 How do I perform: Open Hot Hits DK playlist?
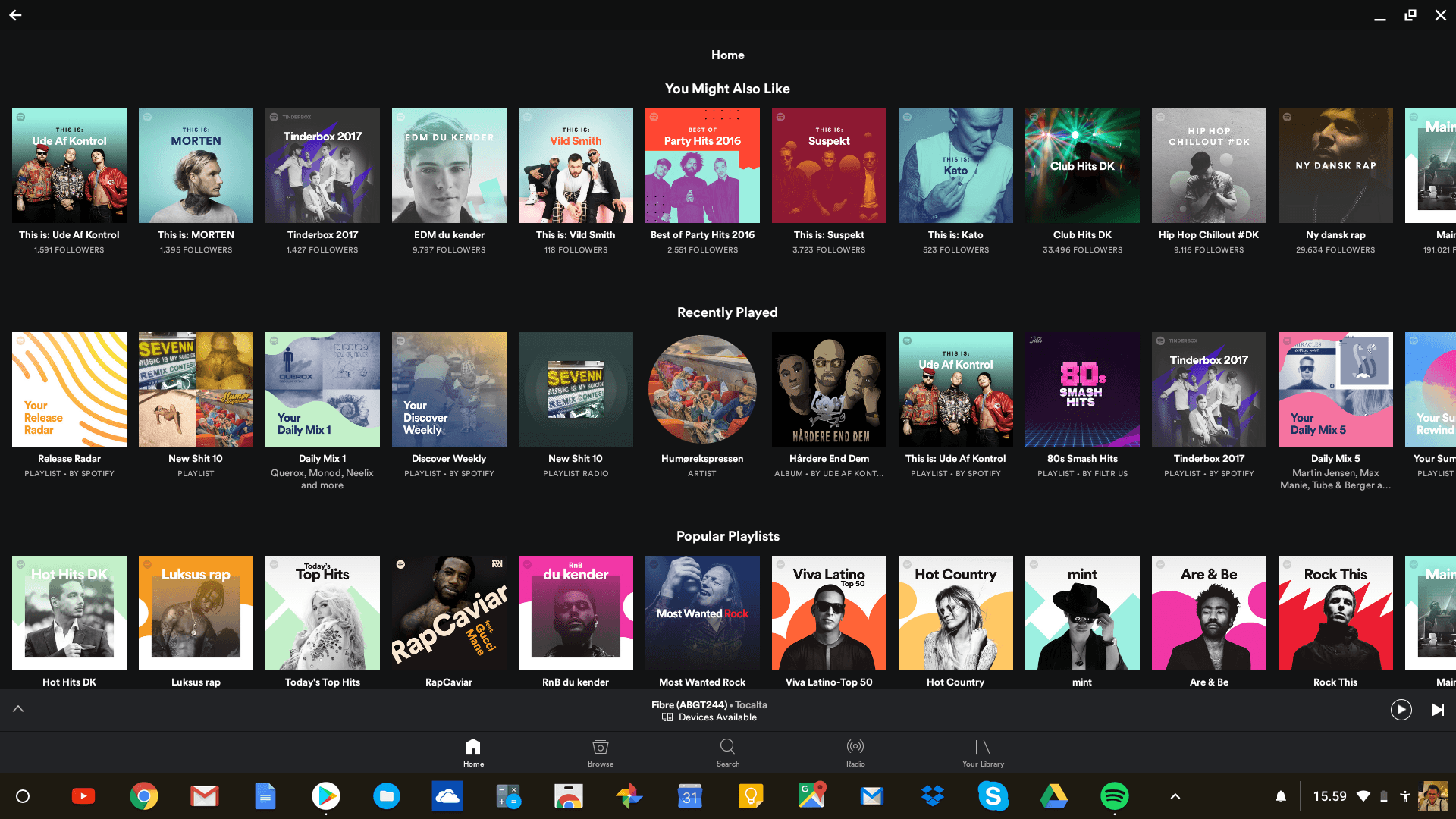(69, 613)
